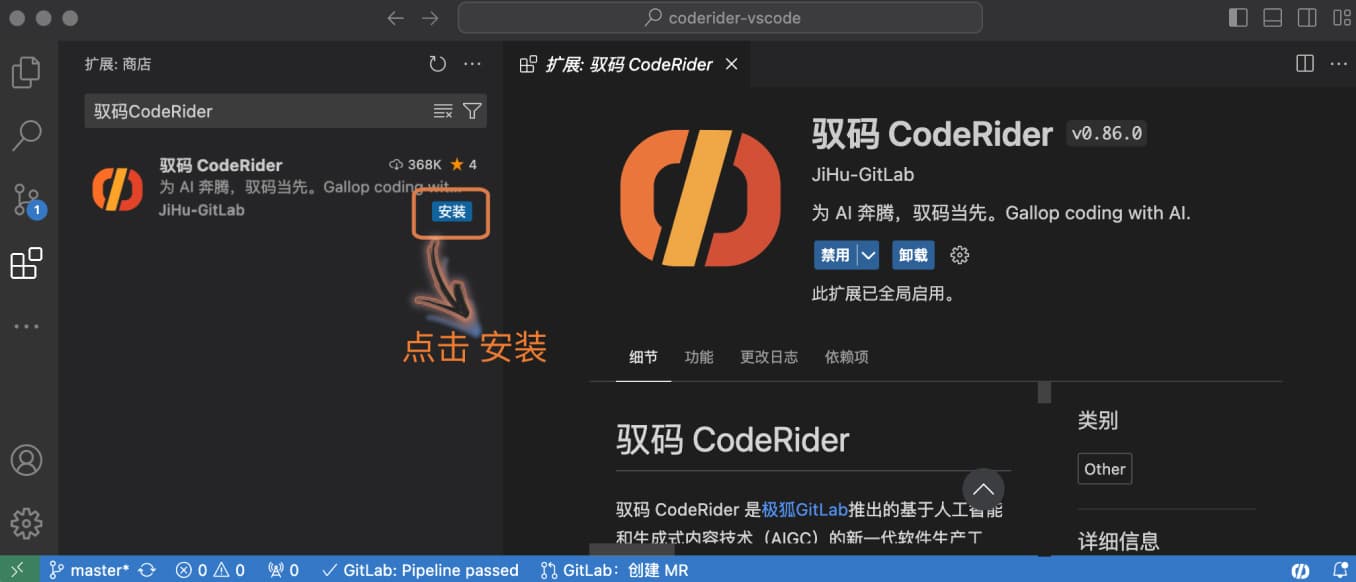Expand the 禁用 dropdown arrow

(866, 255)
